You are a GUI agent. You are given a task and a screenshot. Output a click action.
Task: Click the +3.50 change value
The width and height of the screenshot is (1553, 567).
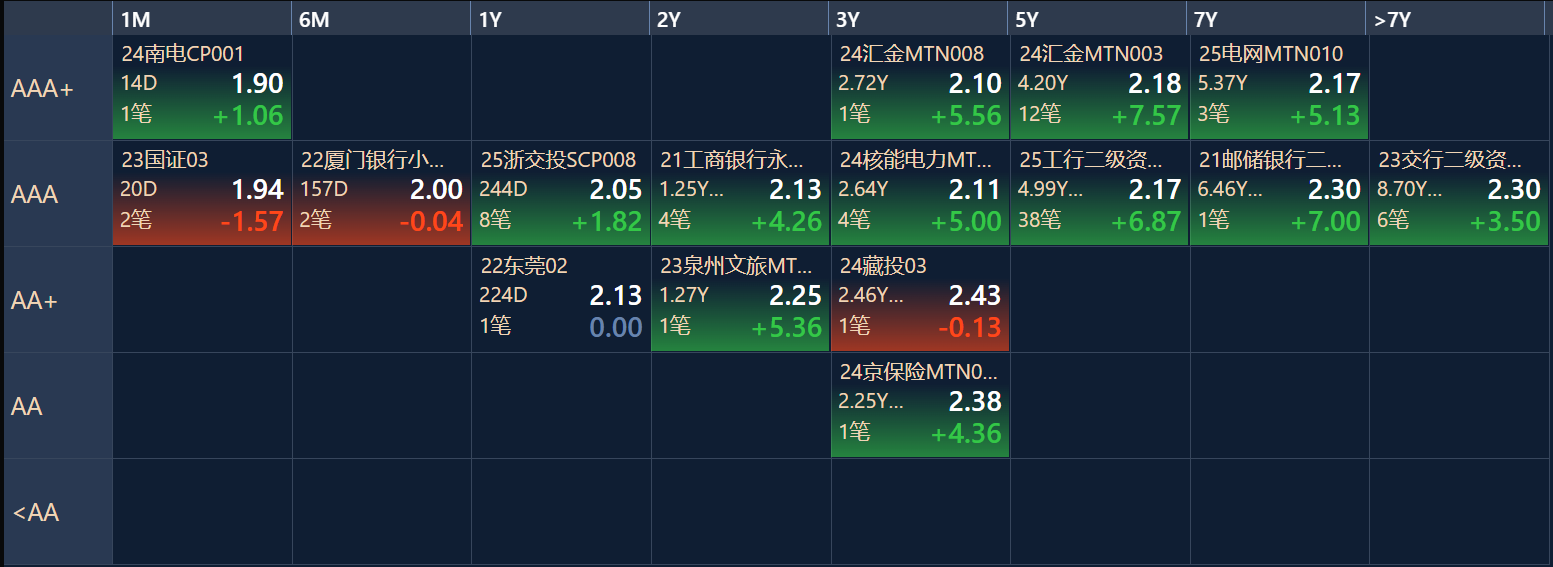pyautogui.click(x=1505, y=222)
